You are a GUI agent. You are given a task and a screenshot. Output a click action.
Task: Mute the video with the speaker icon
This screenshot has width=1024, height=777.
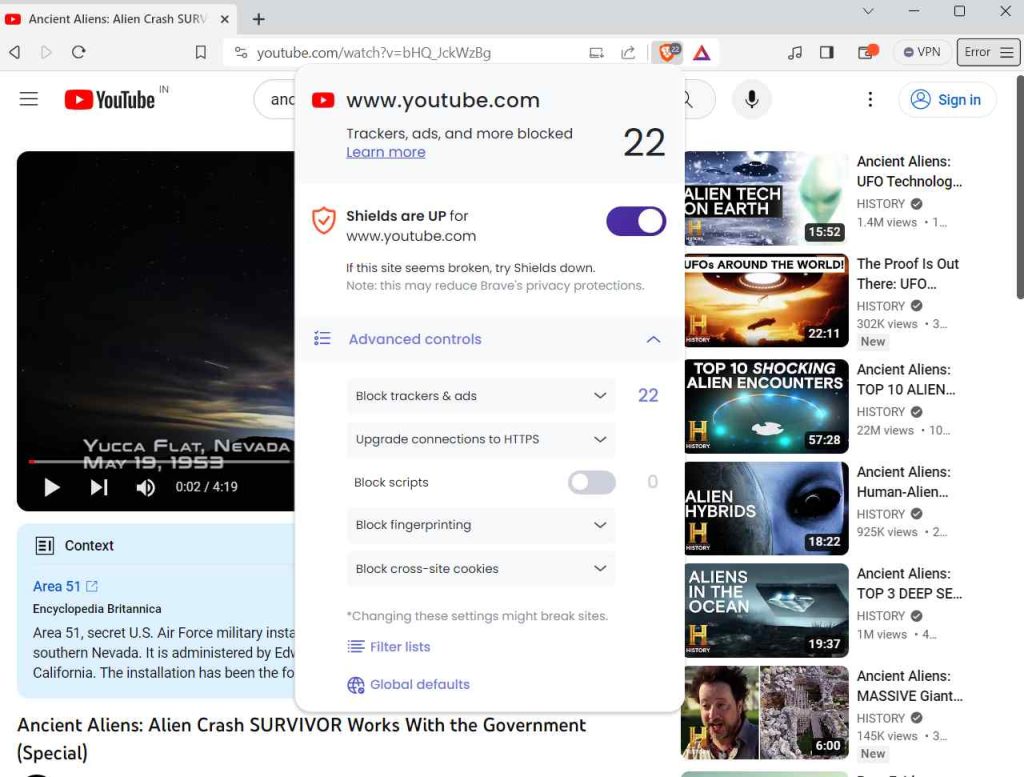click(146, 487)
